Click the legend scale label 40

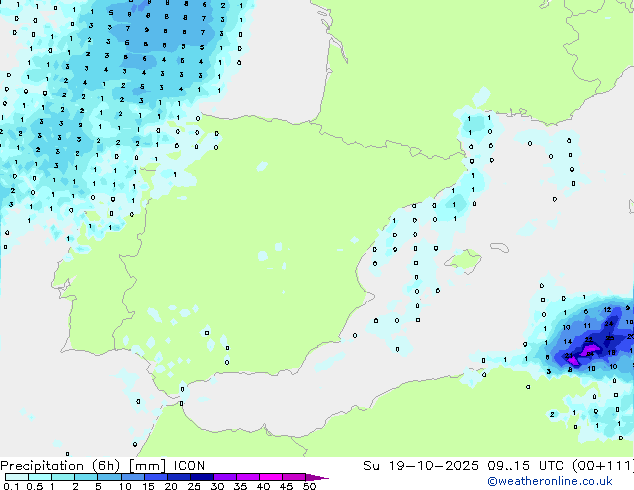[x=263, y=486]
